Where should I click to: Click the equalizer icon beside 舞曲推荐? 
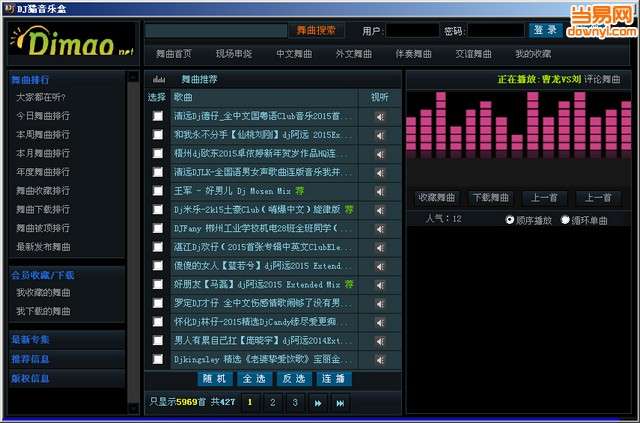click(x=159, y=79)
